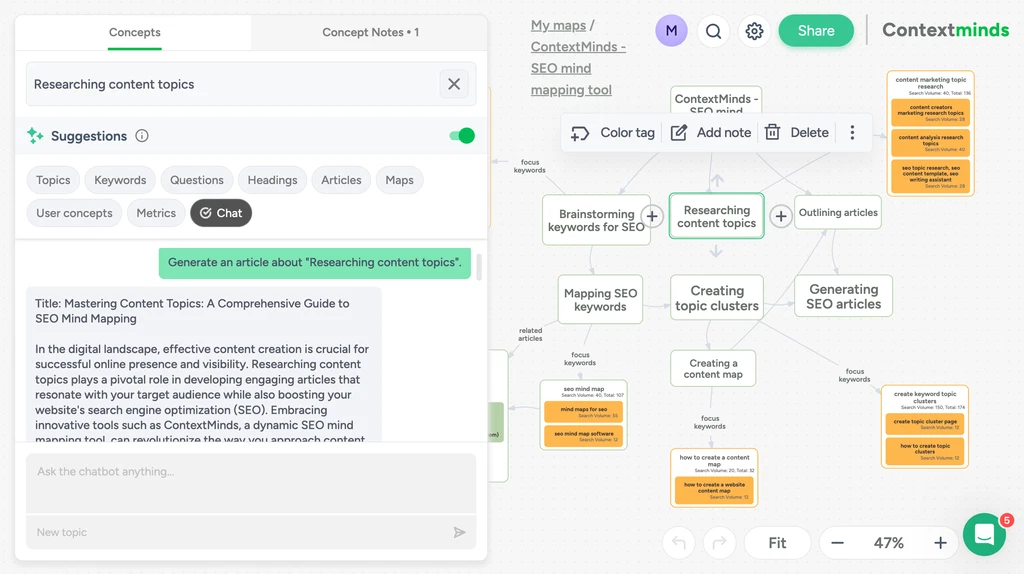This screenshot has width=1024, height=574.
Task: Click the Add note label
Action: 724,133
